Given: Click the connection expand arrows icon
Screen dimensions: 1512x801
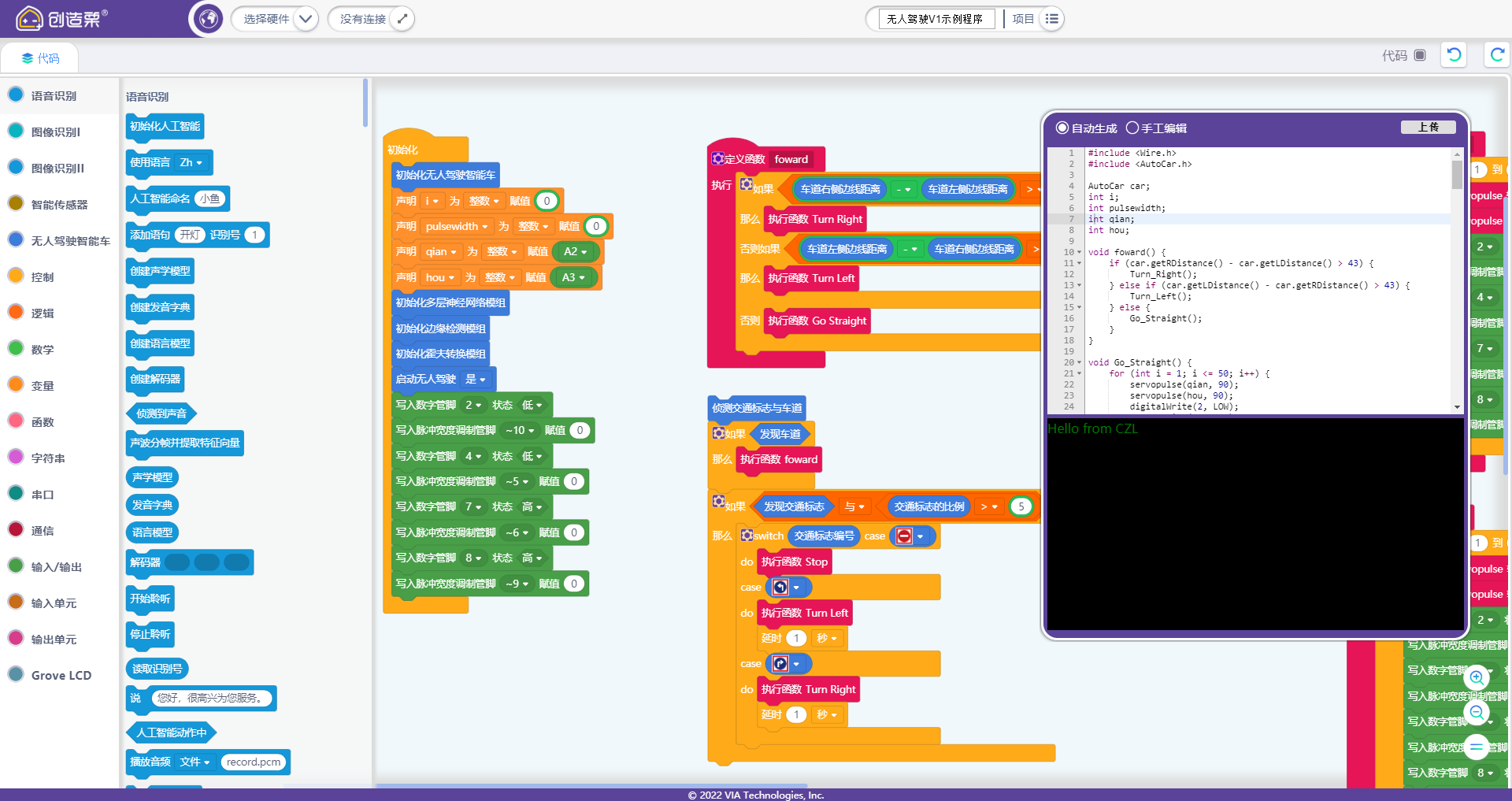Looking at the screenshot, I should (402, 19).
